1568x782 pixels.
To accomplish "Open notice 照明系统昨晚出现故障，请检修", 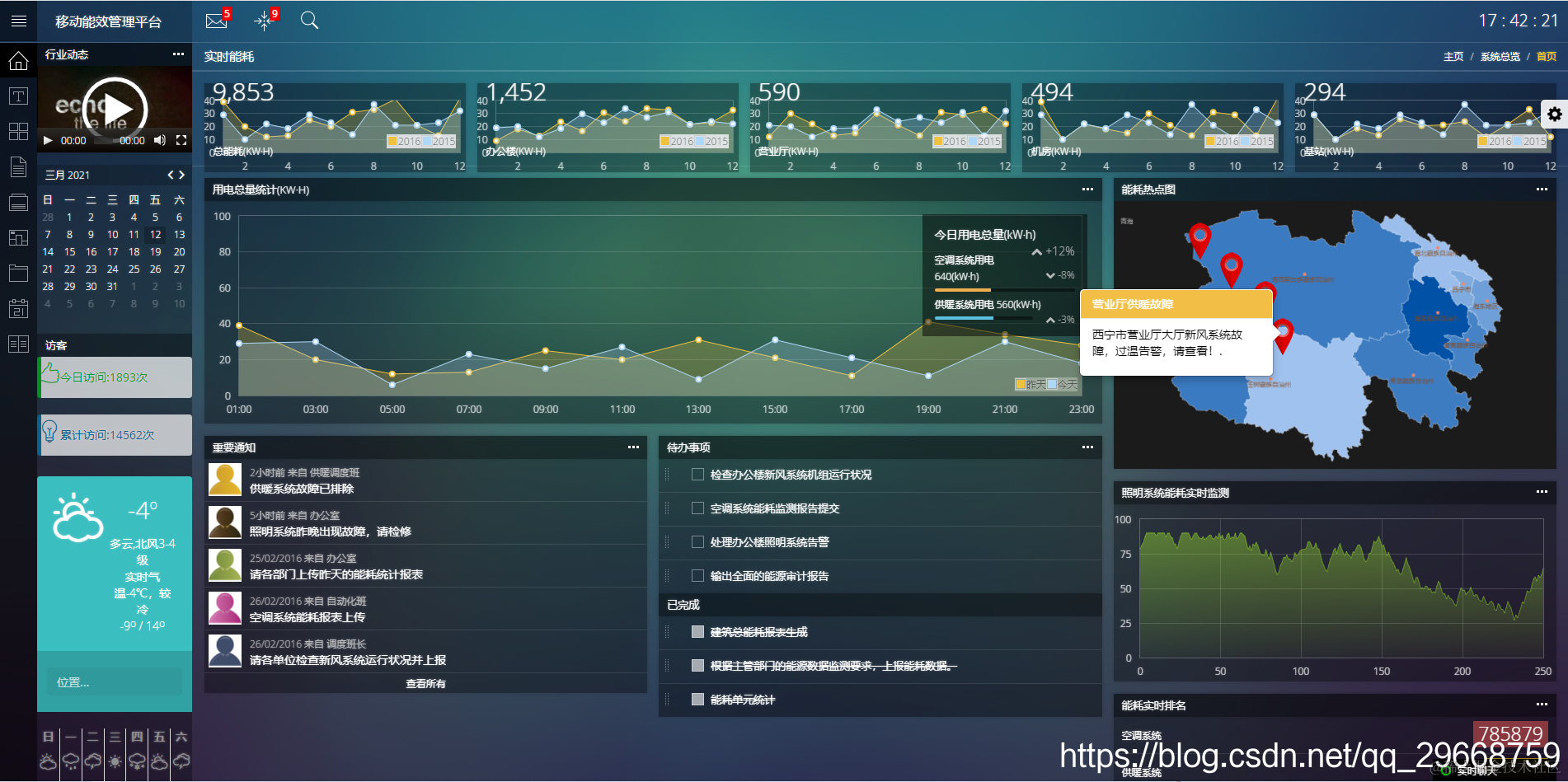I will click(x=331, y=532).
